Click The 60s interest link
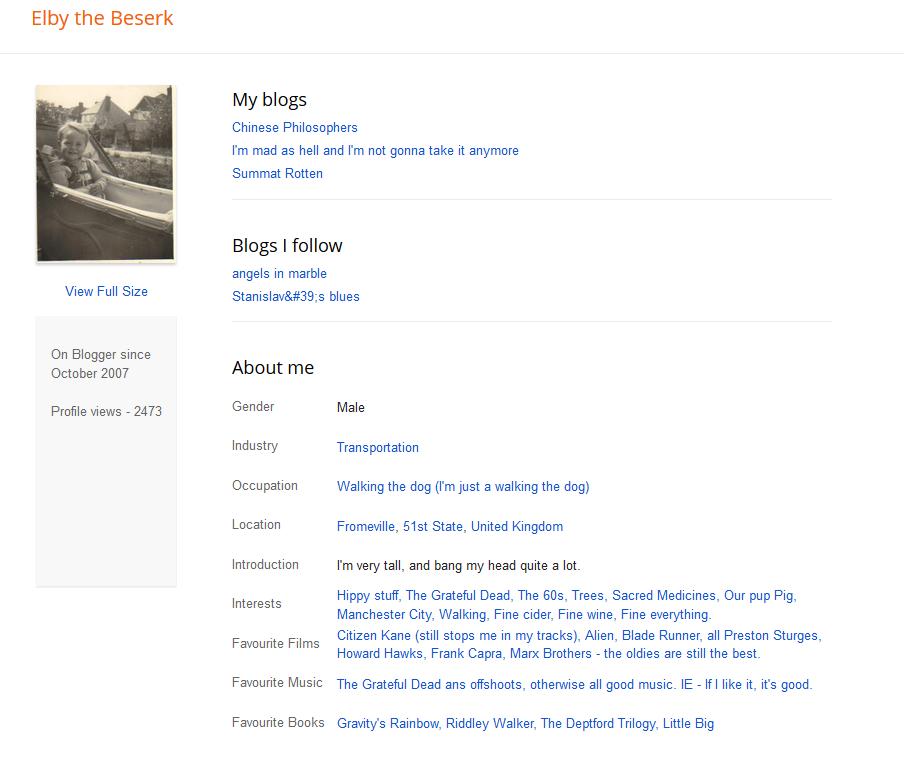904x757 pixels. coord(541,596)
